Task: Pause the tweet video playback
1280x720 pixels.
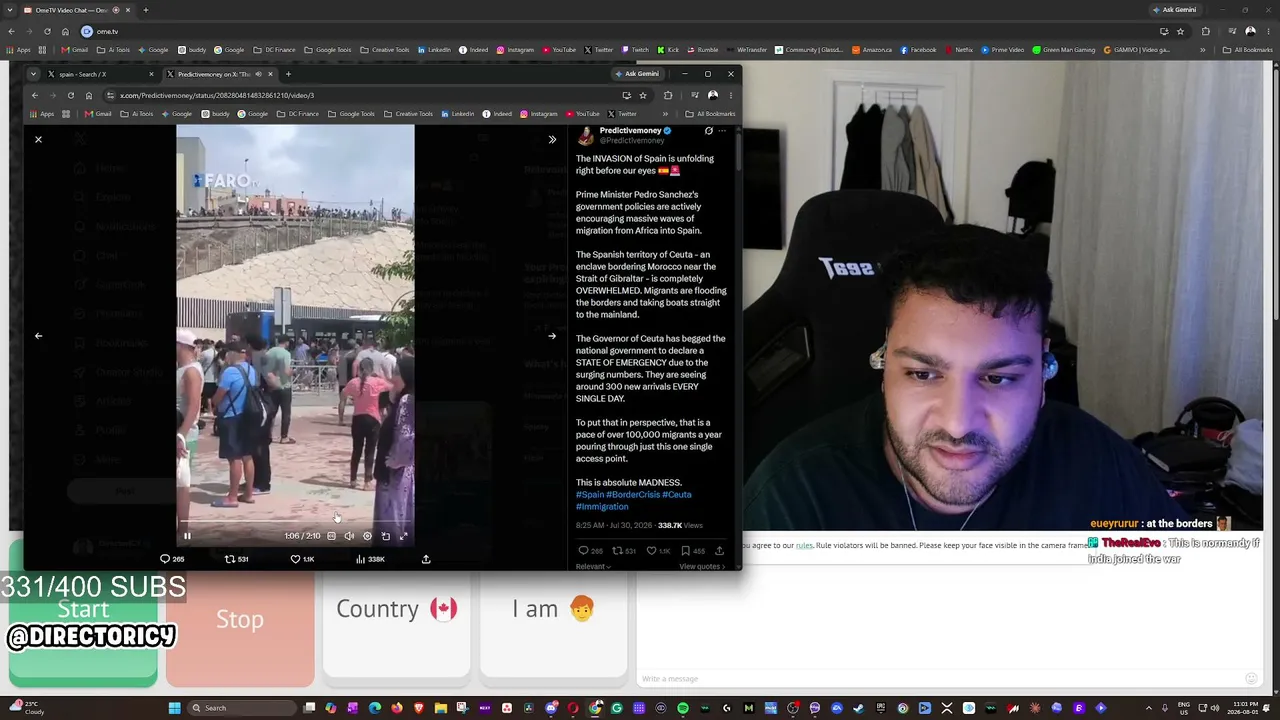Action: click(x=187, y=536)
